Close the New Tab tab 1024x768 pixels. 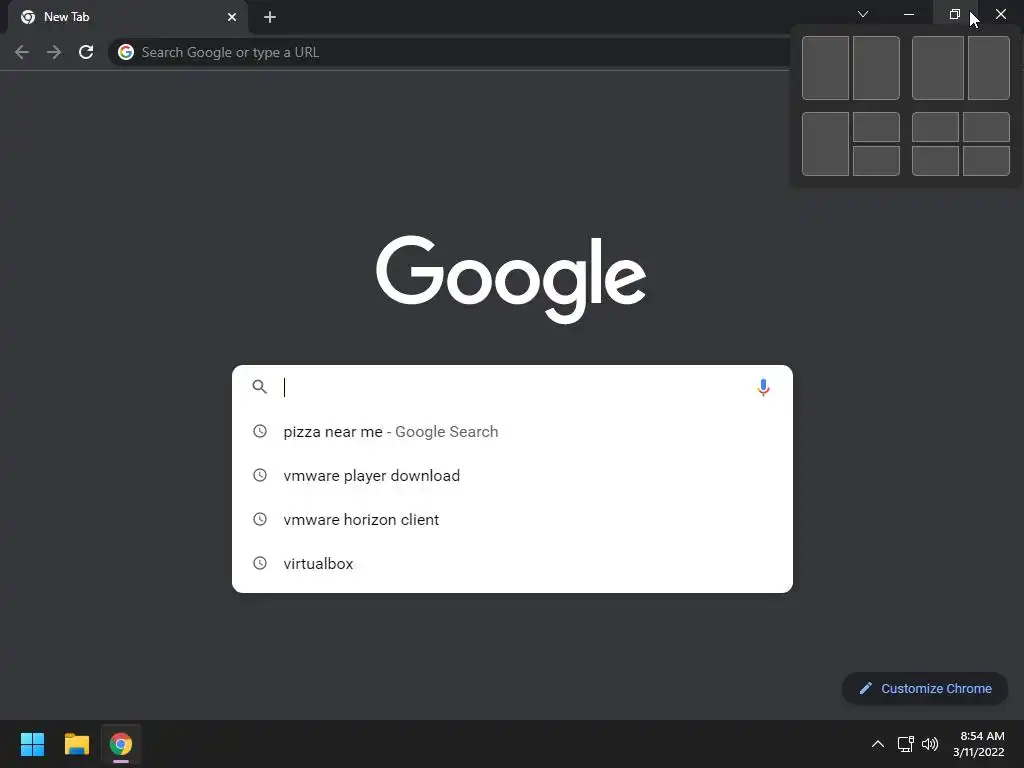[232, 17]
